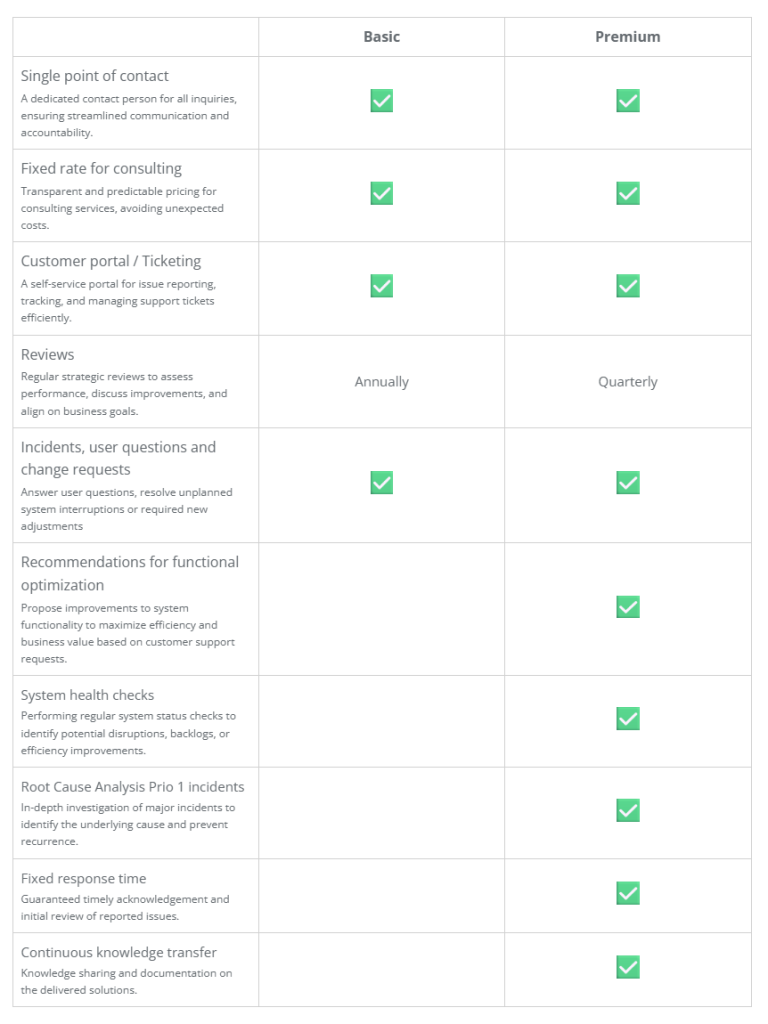
Task: Click the System health checks title
Action: pyautogui.click(x=88, y=695)
